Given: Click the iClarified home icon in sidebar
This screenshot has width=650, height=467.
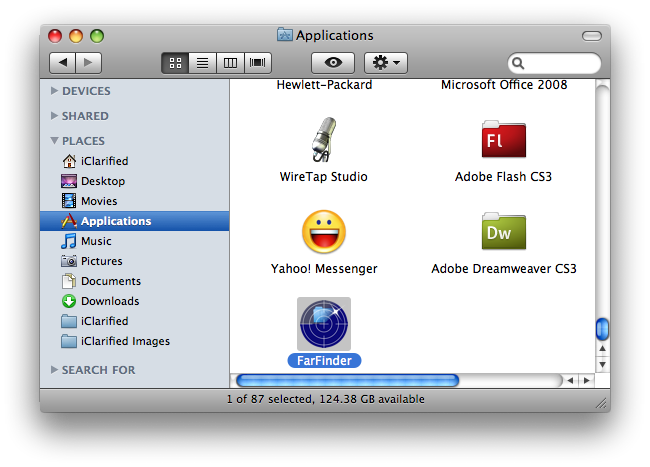Looking at the screenshot, I should 69,161.
